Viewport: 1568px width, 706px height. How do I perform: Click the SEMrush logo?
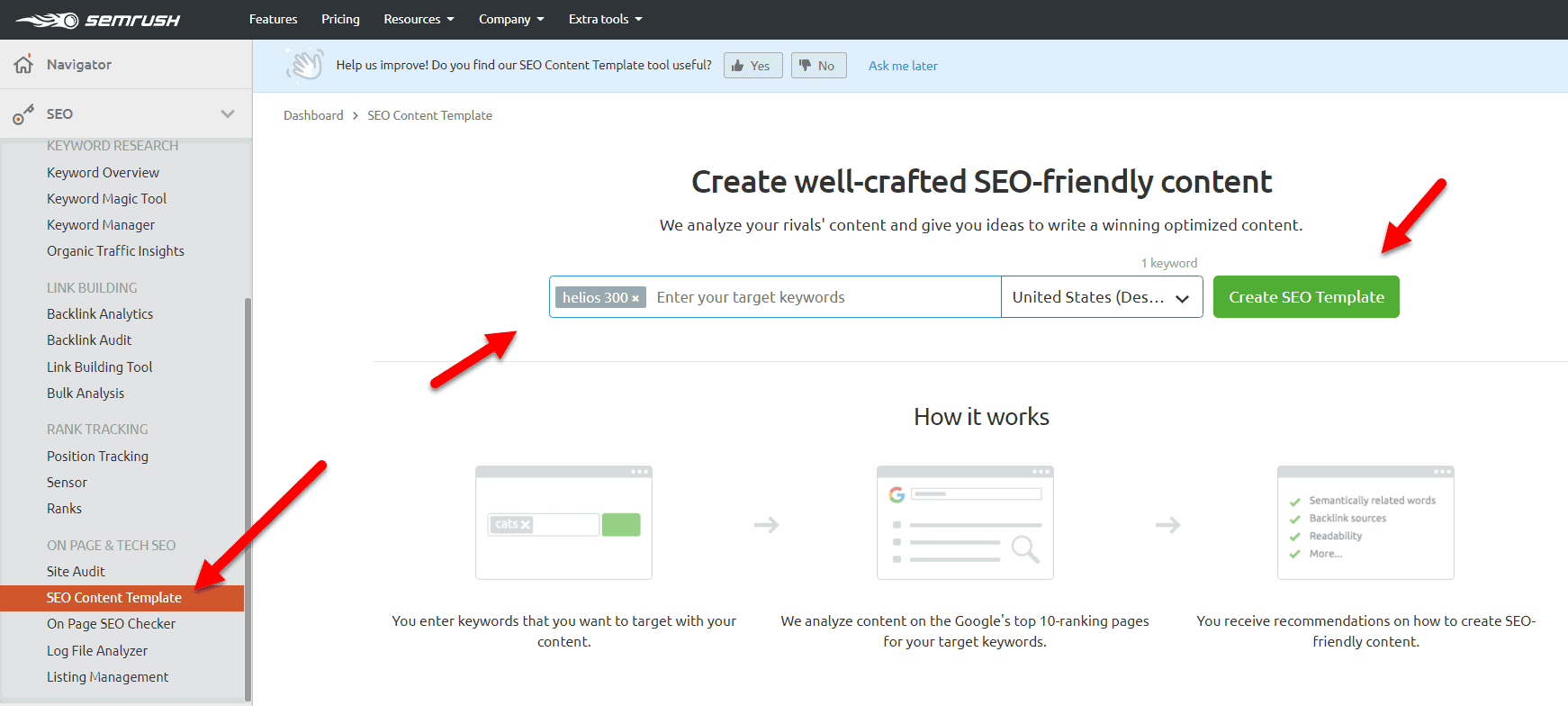click(97, 20)
